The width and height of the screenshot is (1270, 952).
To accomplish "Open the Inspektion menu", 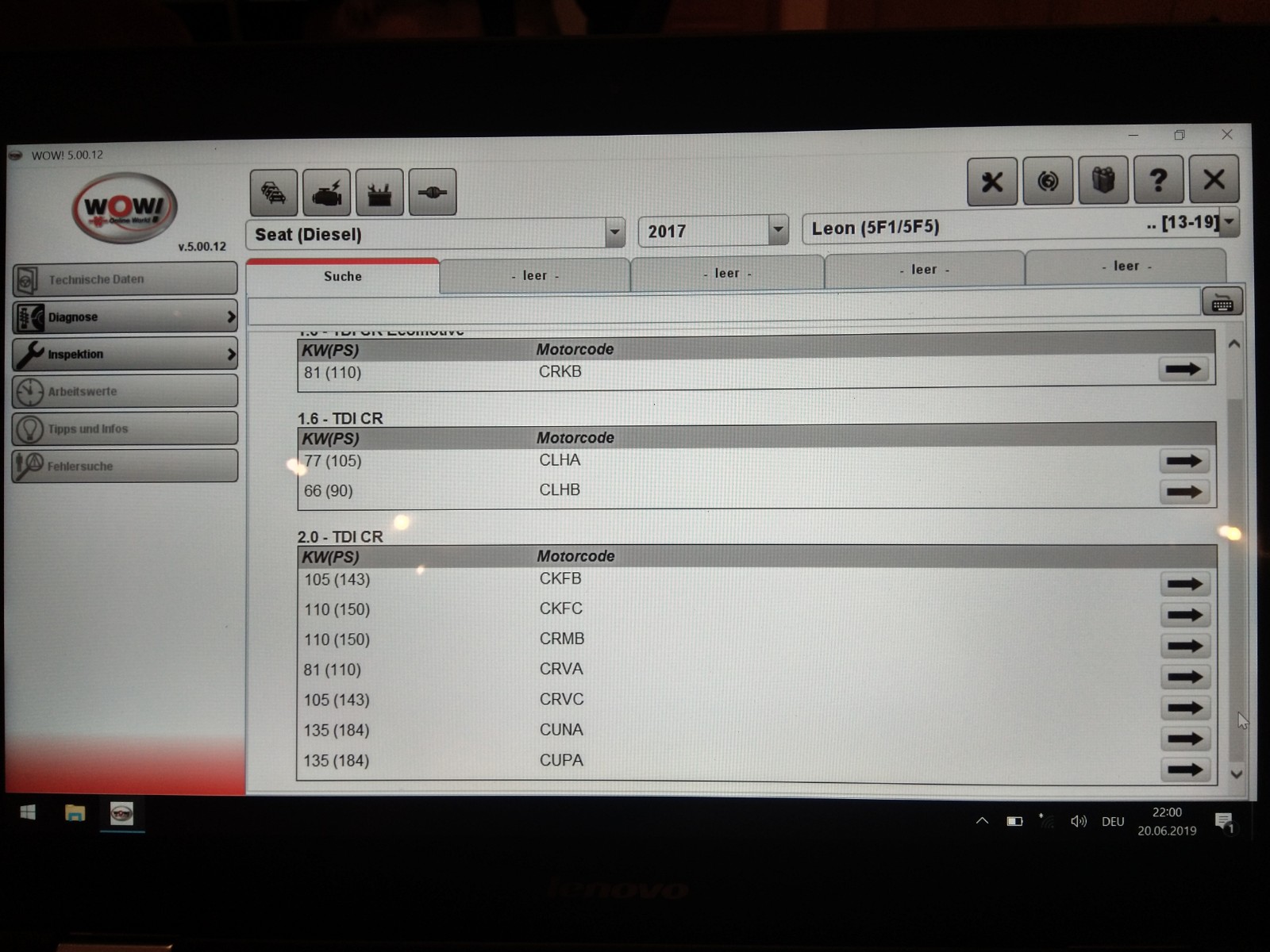I will coord(125,354).
